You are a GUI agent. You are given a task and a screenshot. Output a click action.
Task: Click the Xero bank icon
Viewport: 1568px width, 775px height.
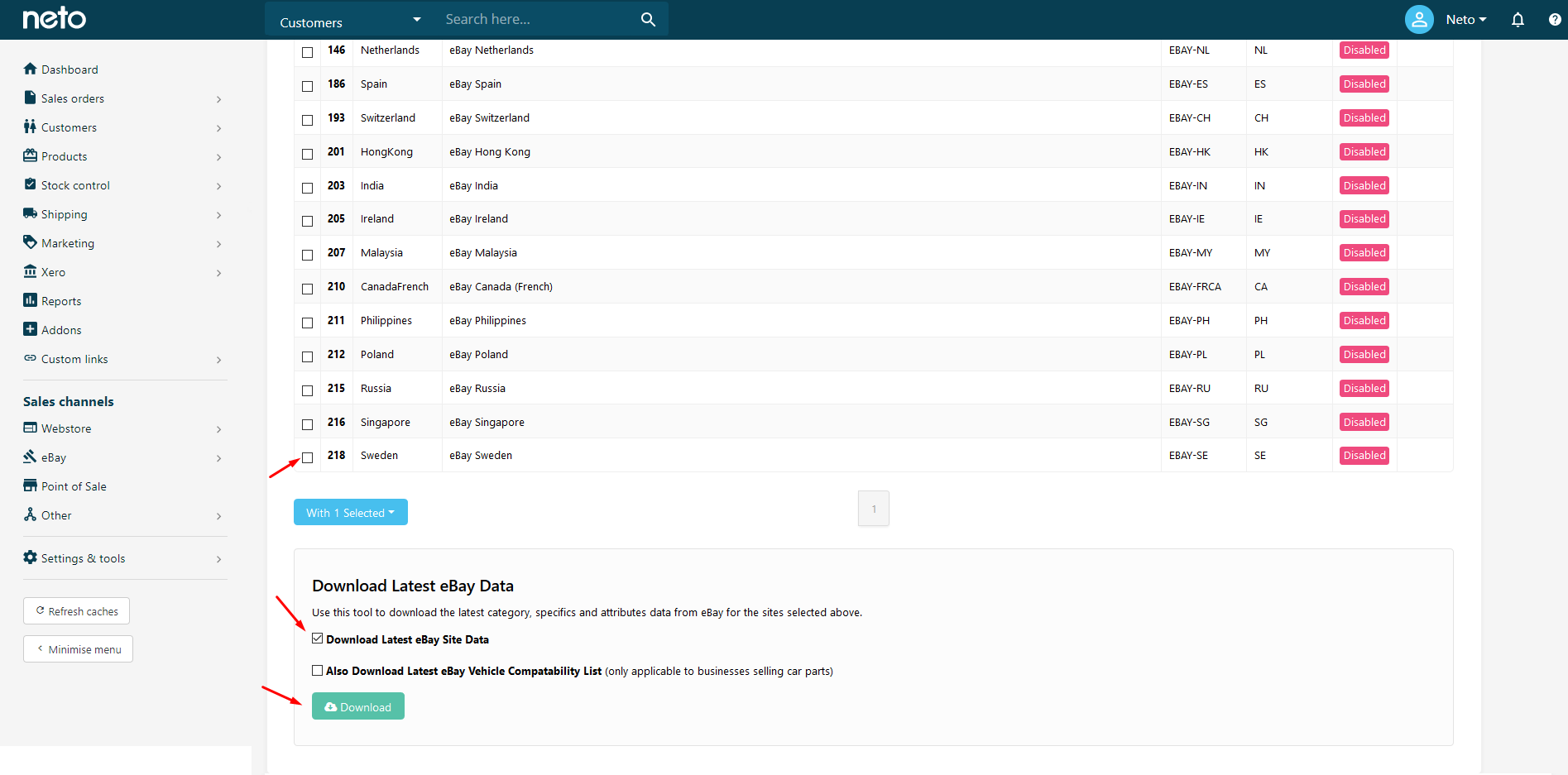[x=30, y=271]
